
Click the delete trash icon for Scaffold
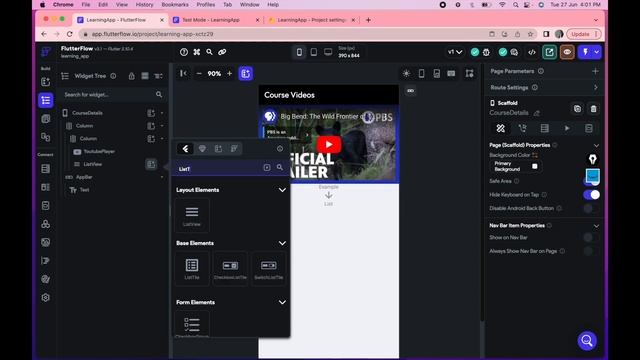[x=593, y=109]
